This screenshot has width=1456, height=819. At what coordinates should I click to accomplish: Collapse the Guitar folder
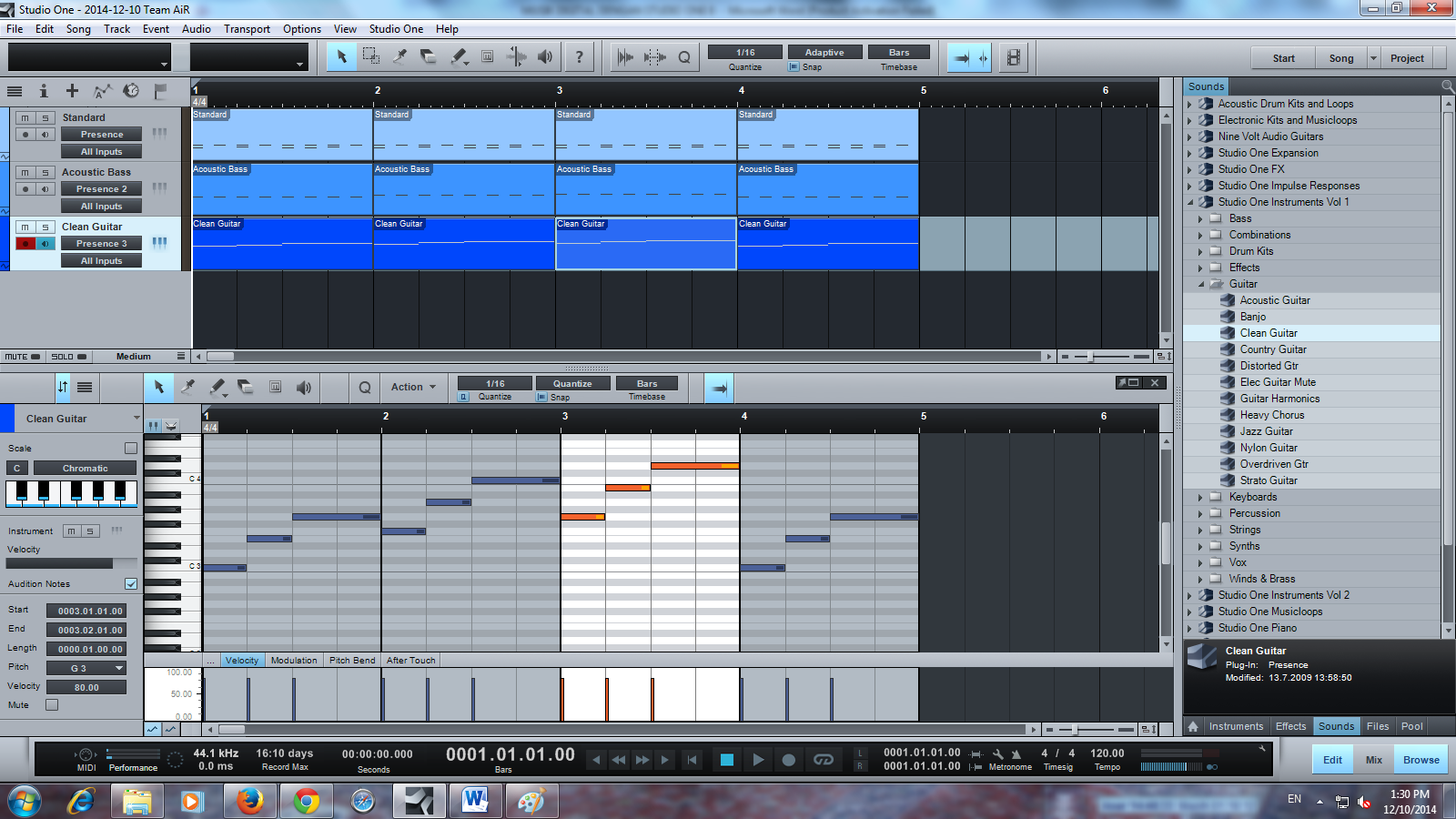pyautogui.click(x=1200, y=284)
